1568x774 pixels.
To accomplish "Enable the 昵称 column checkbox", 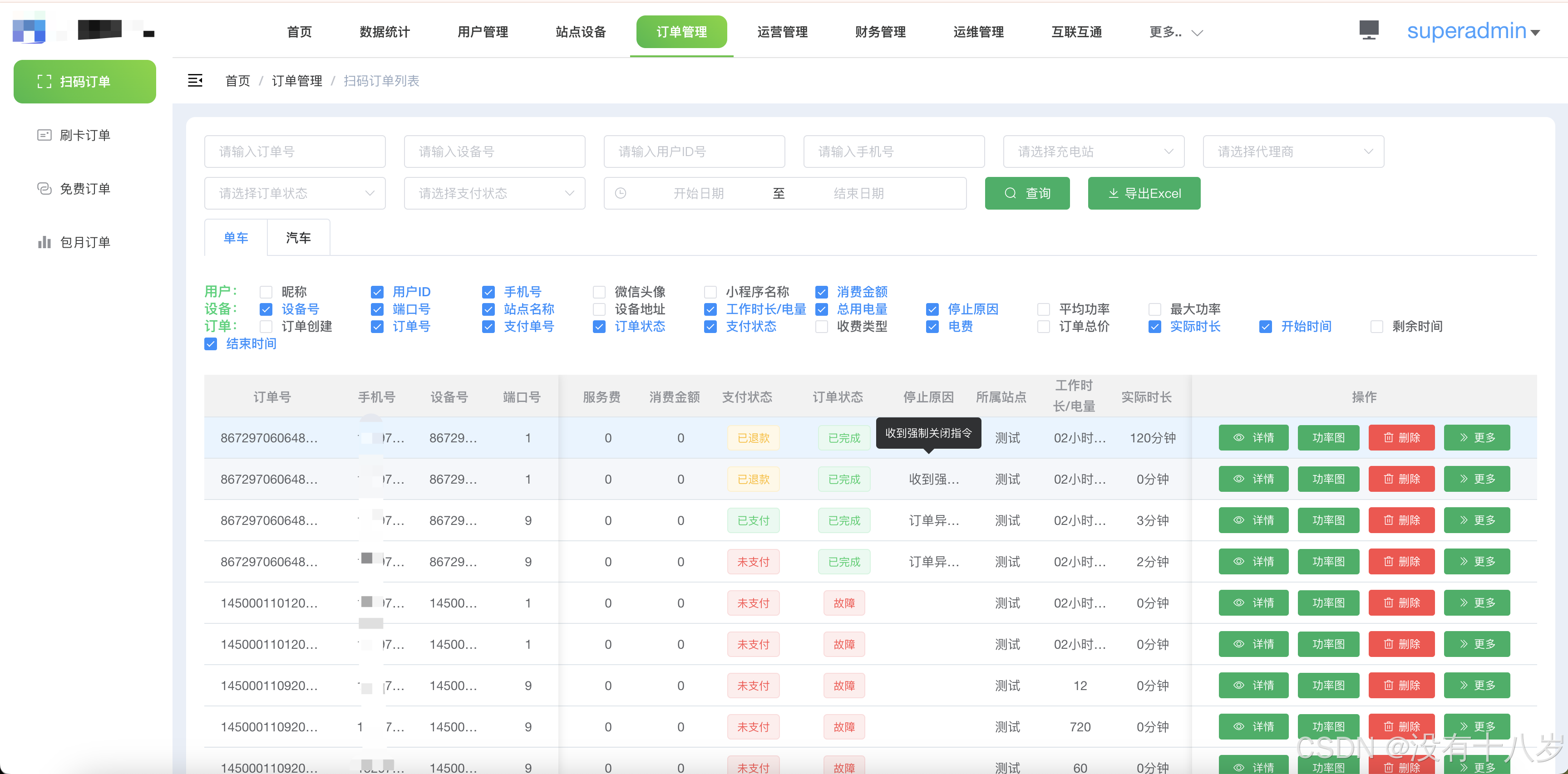I will 266,292.
